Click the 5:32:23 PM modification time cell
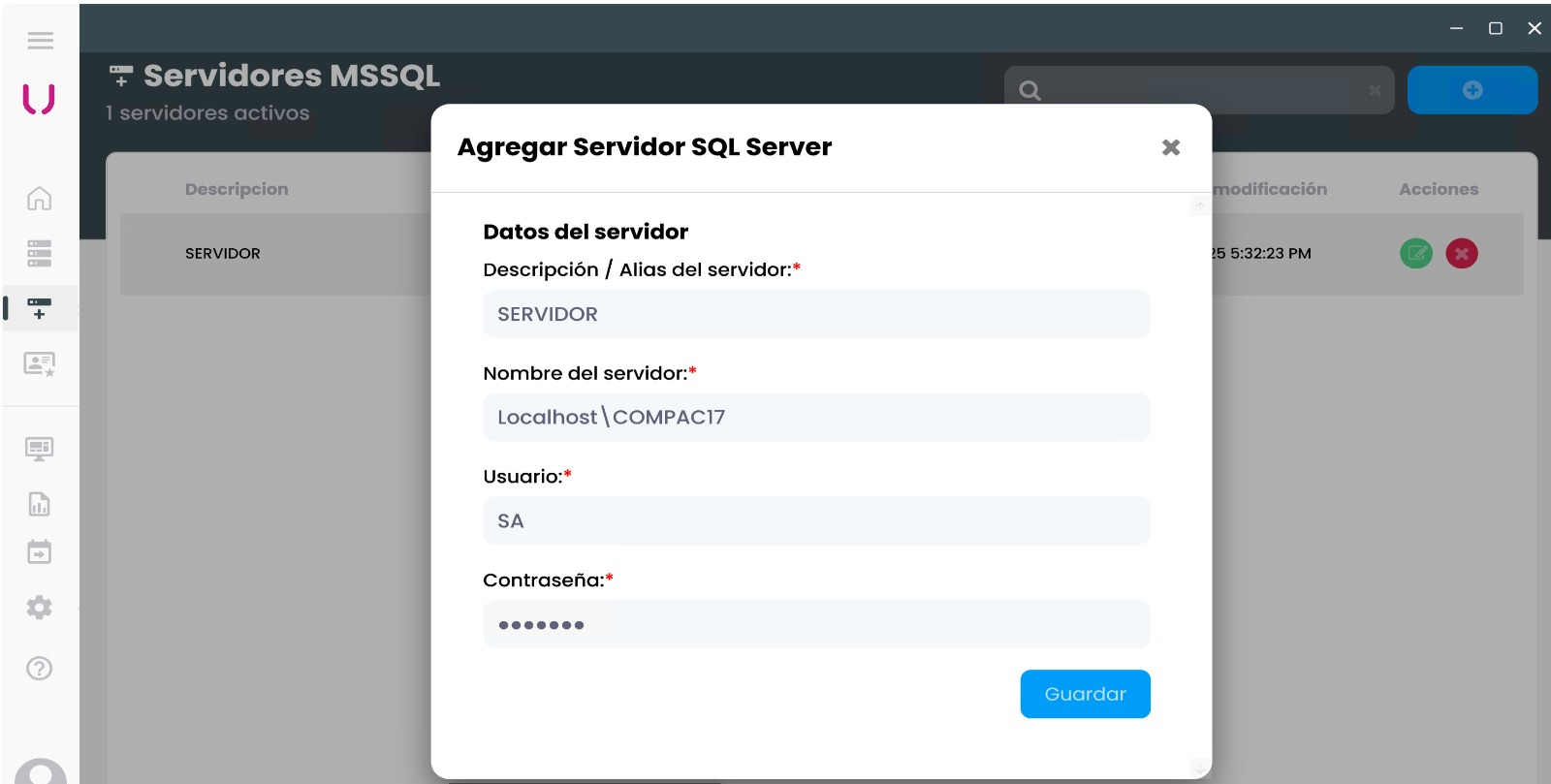 [x=1259, y=254]
